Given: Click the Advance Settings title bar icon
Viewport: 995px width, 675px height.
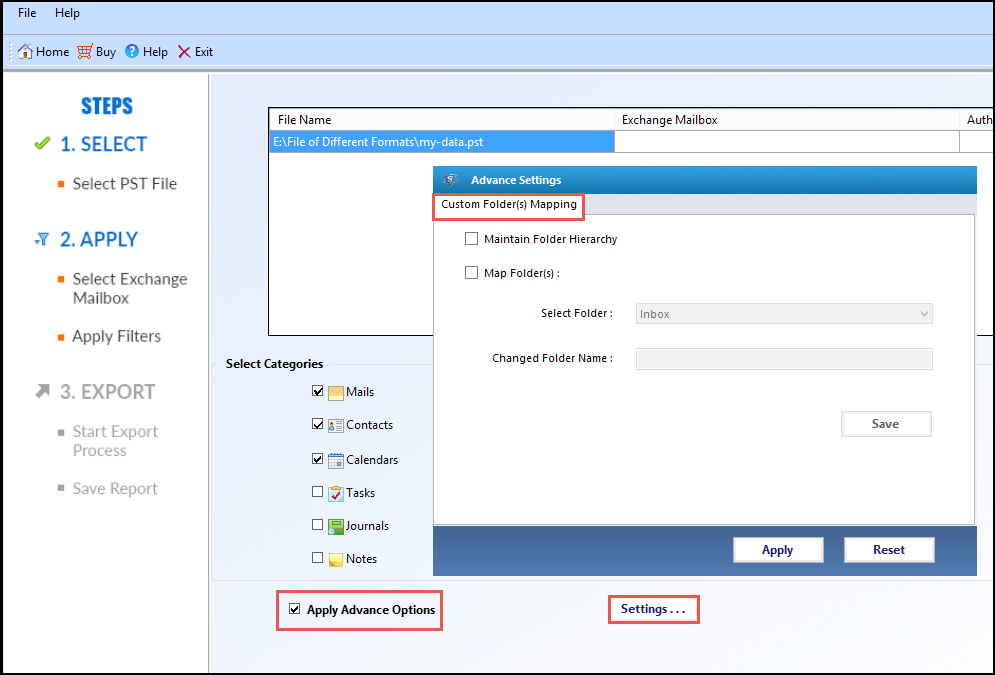Looking at the screenshot, I should point(451,180).
